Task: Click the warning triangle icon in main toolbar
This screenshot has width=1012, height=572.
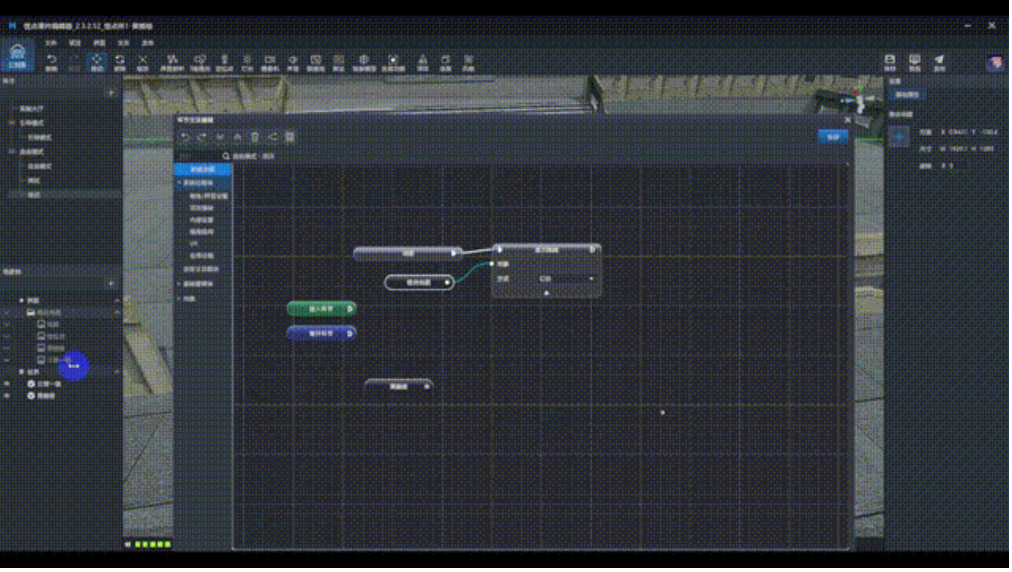Action: 422,61
